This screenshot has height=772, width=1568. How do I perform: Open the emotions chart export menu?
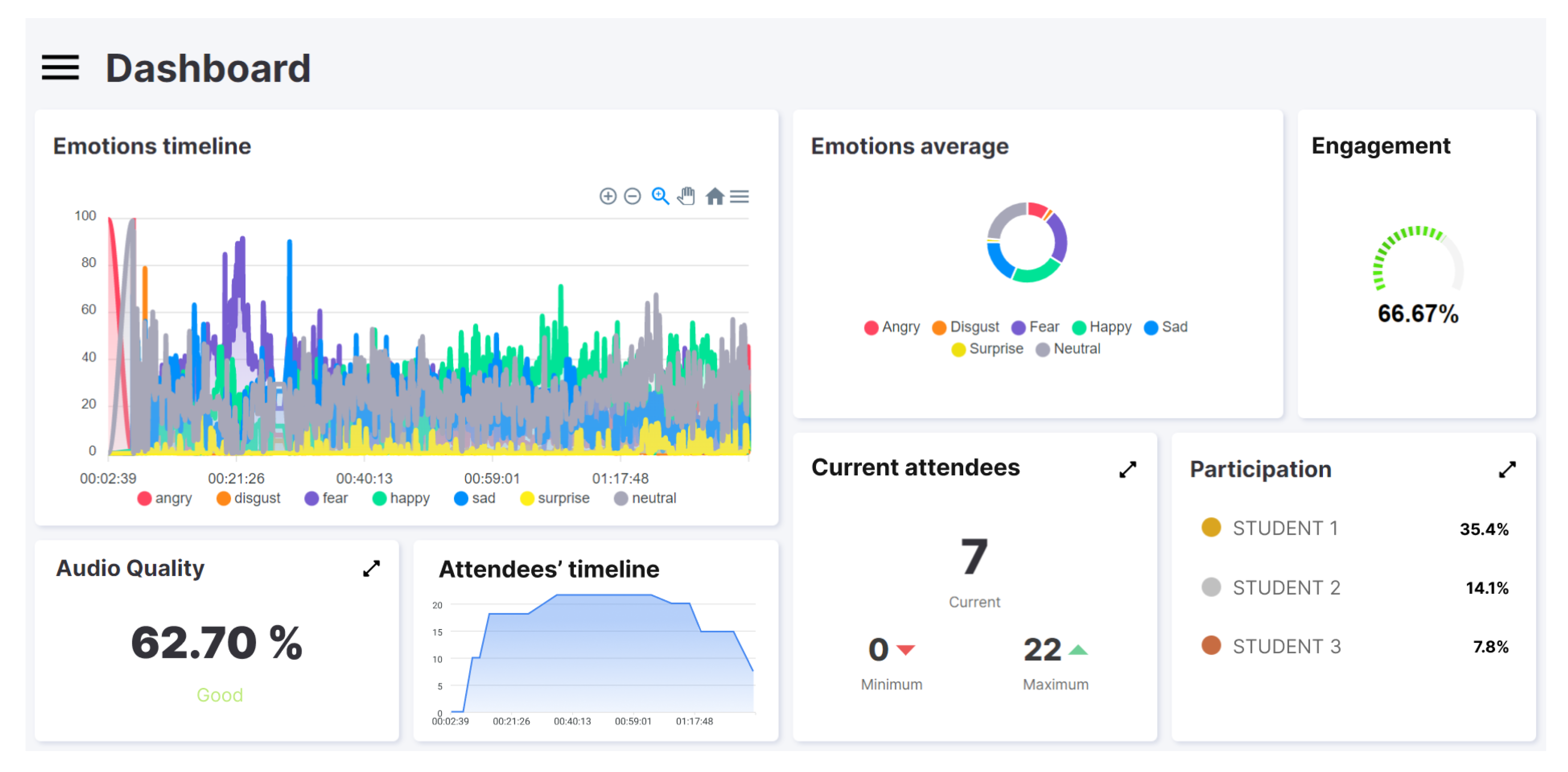click(x=739, y=196)
